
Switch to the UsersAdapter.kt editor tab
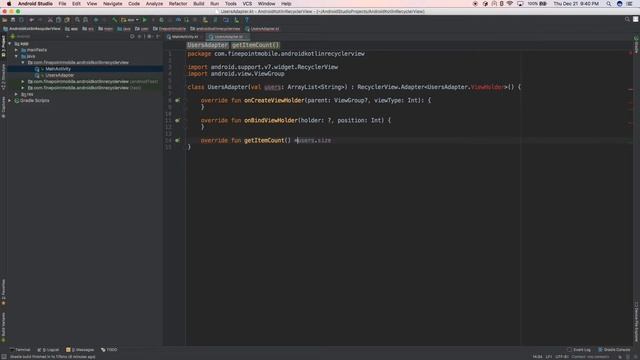coord(228,37)
